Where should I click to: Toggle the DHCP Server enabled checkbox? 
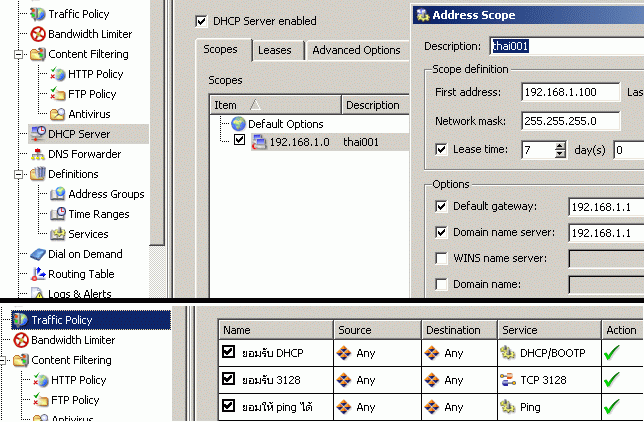201,21
